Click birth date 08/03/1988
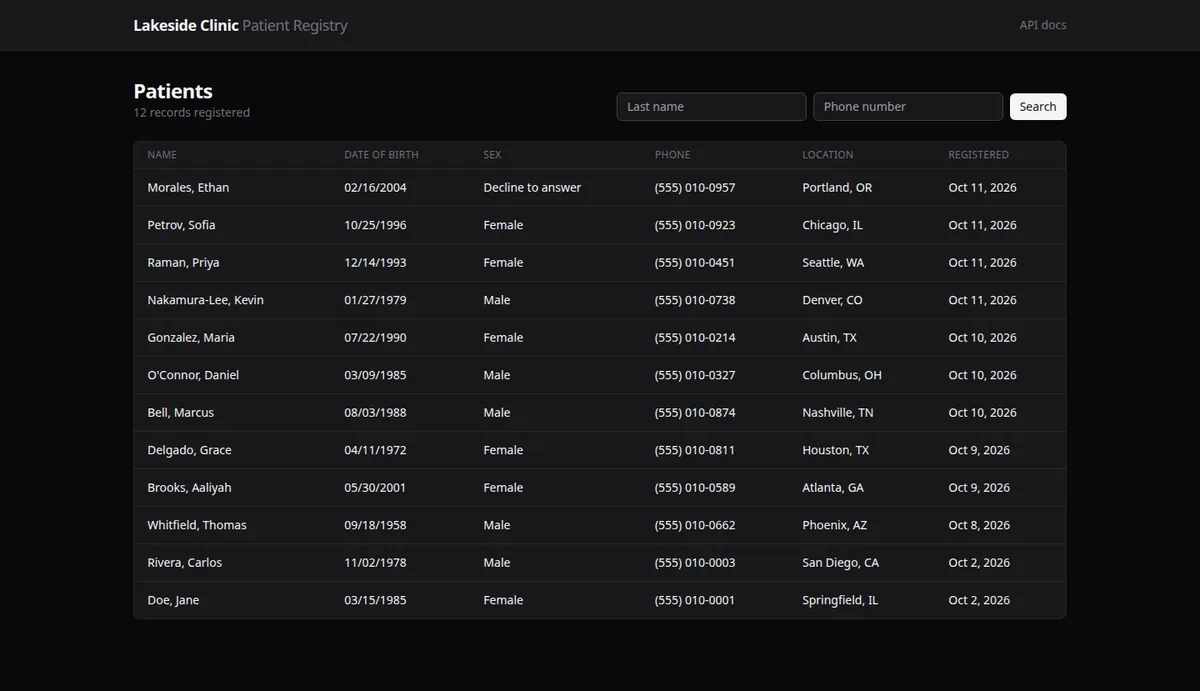Viewport: 1200px width, 691px height. pyautogui.click(x=375, y=413)
